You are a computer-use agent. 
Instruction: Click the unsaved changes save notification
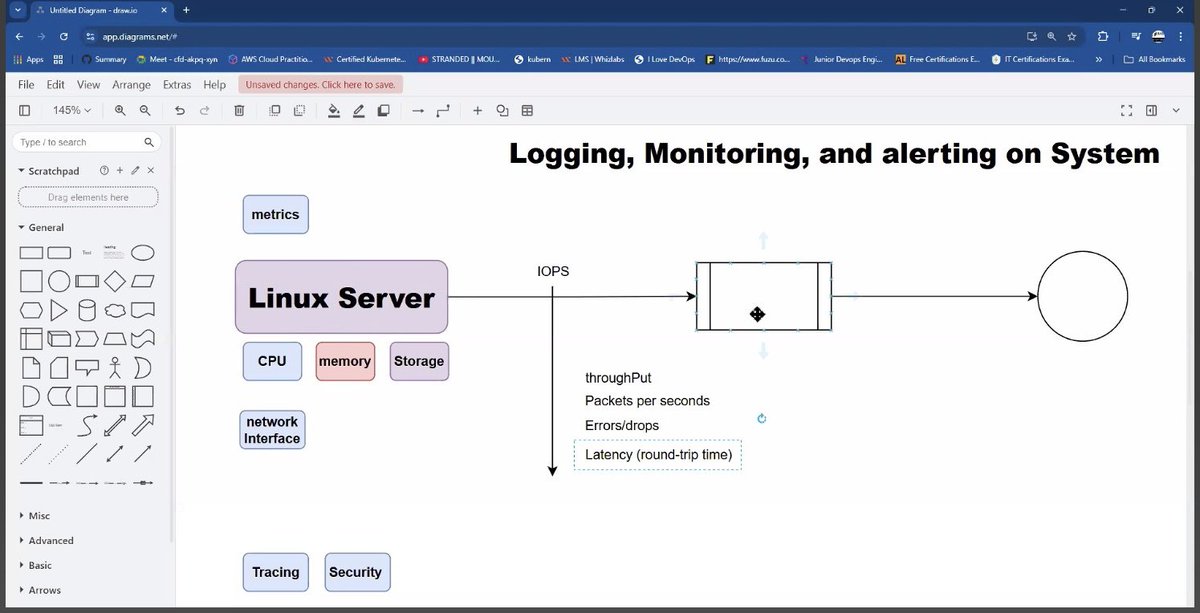(320, 85)
